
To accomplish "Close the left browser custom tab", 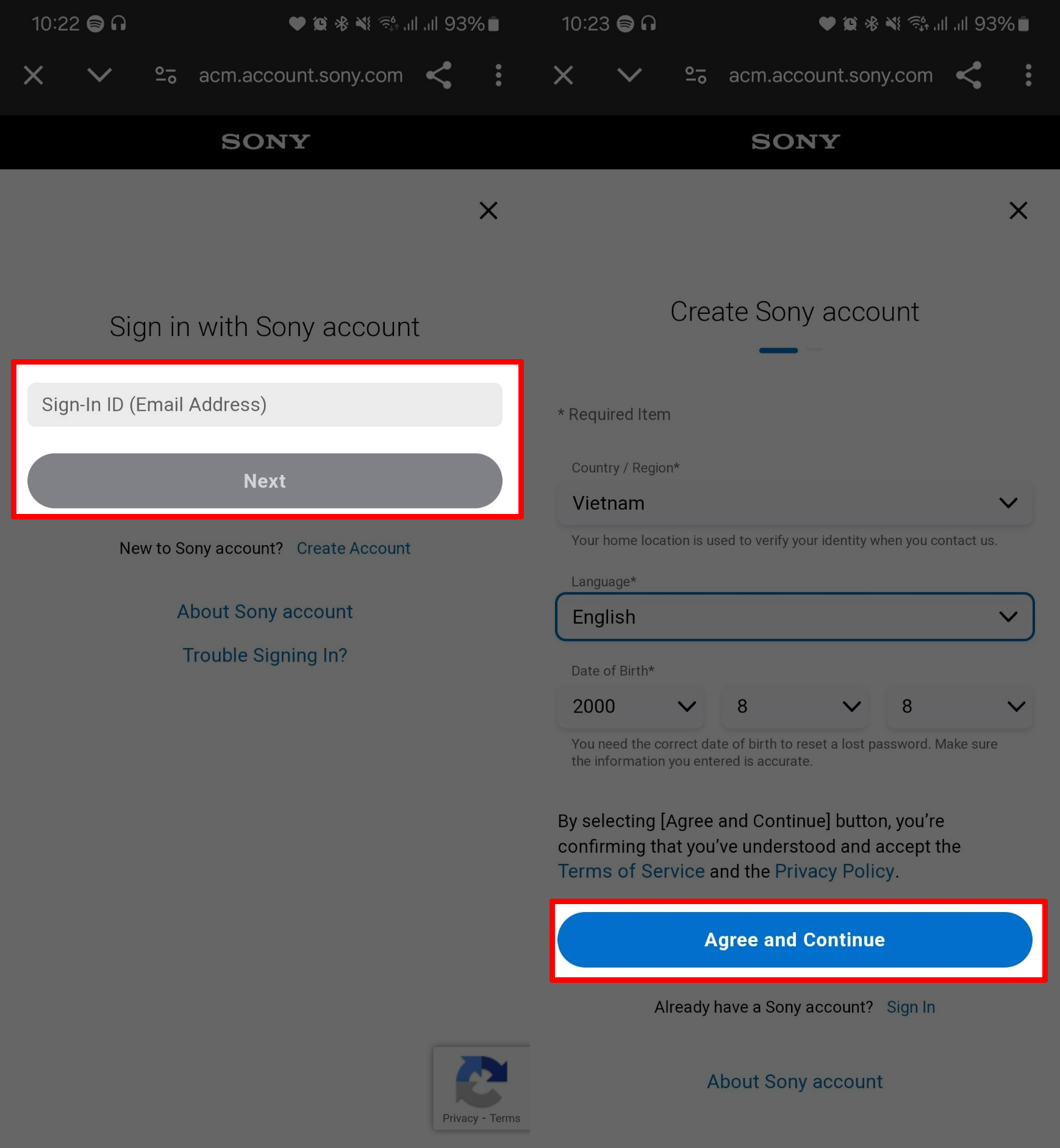I will click(x=34, y=75).
